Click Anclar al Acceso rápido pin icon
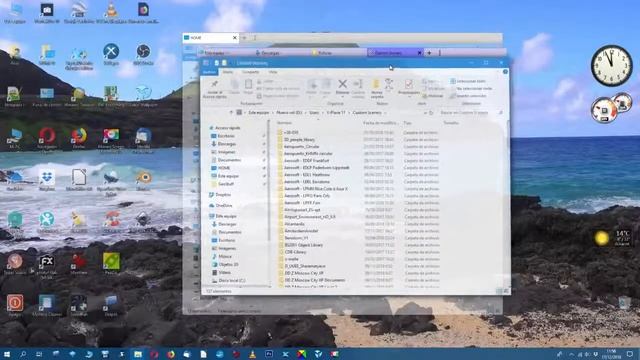The width and height of the screenshot is (640, 360). click(x=214, y=84)
